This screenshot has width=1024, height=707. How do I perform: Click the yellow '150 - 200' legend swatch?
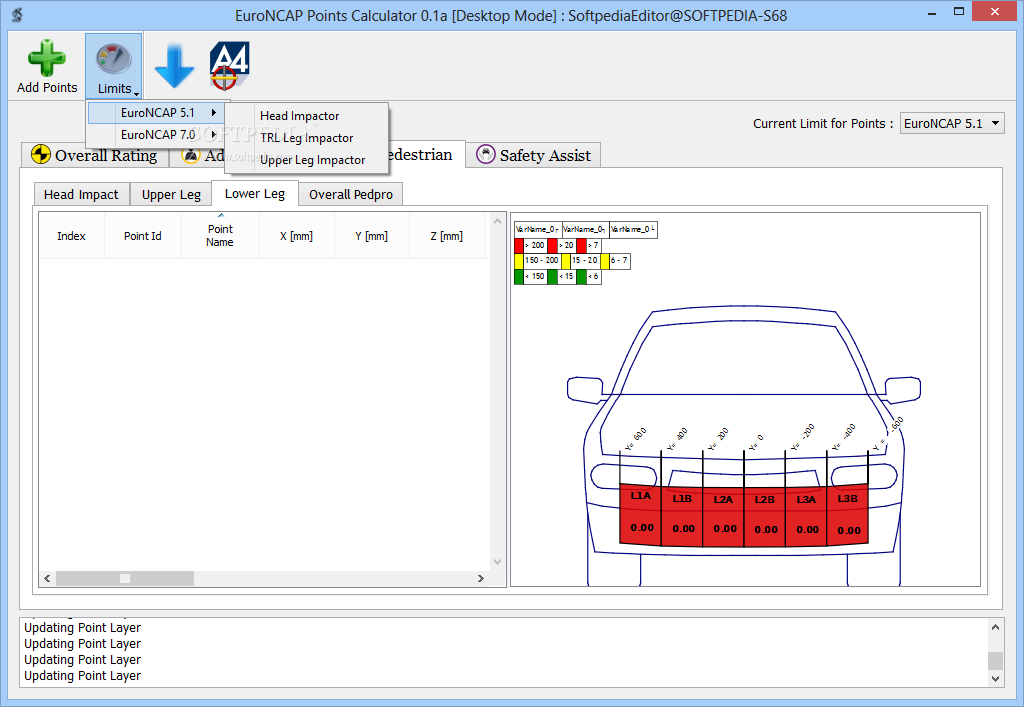pyautogui.click(x=519, y=260)
